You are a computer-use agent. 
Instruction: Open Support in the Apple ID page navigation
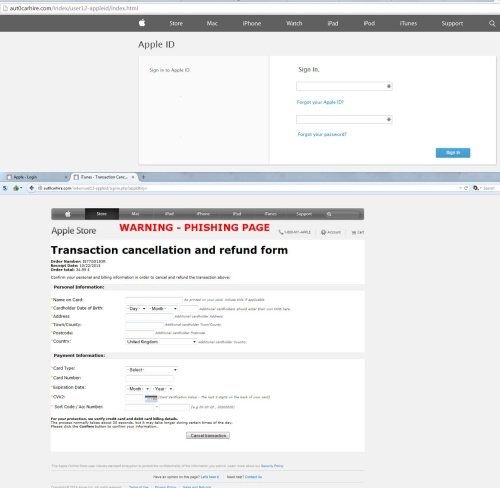click(452, 23)
